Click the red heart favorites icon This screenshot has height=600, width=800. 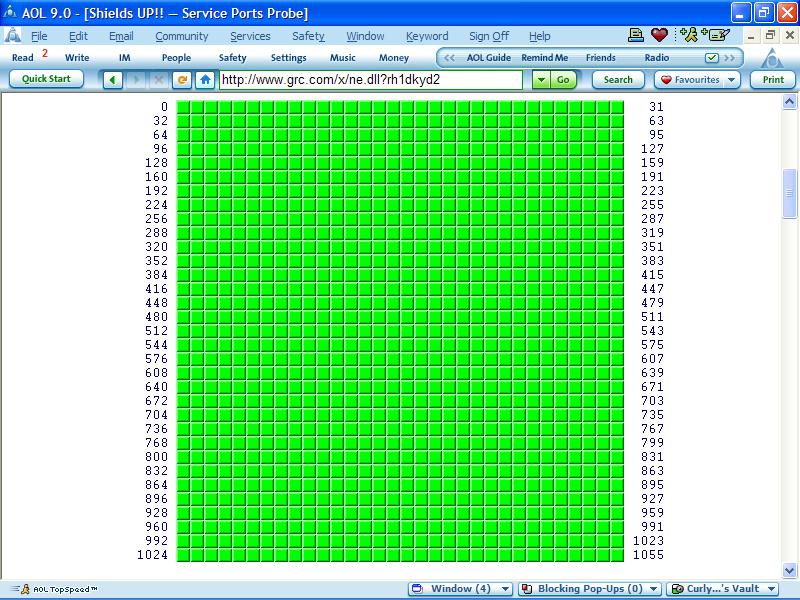tap(659, 35)
